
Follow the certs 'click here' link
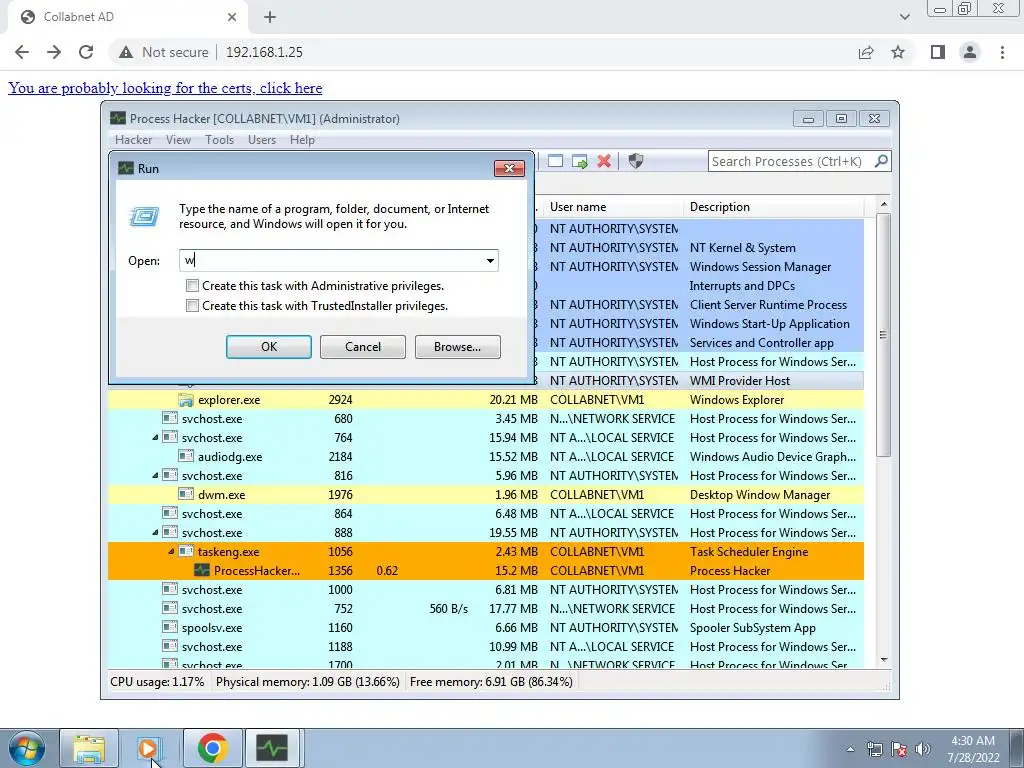point(165,88)
